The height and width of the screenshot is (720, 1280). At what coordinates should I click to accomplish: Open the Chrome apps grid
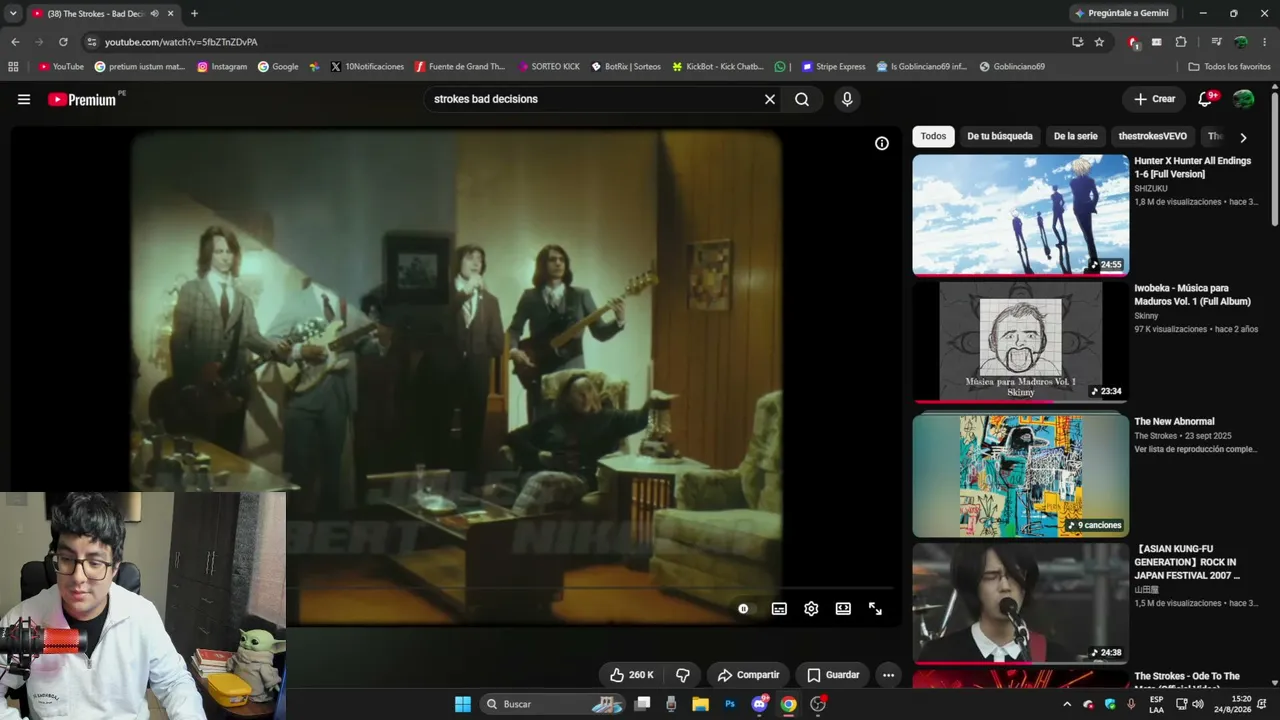[x=13, y=67]
